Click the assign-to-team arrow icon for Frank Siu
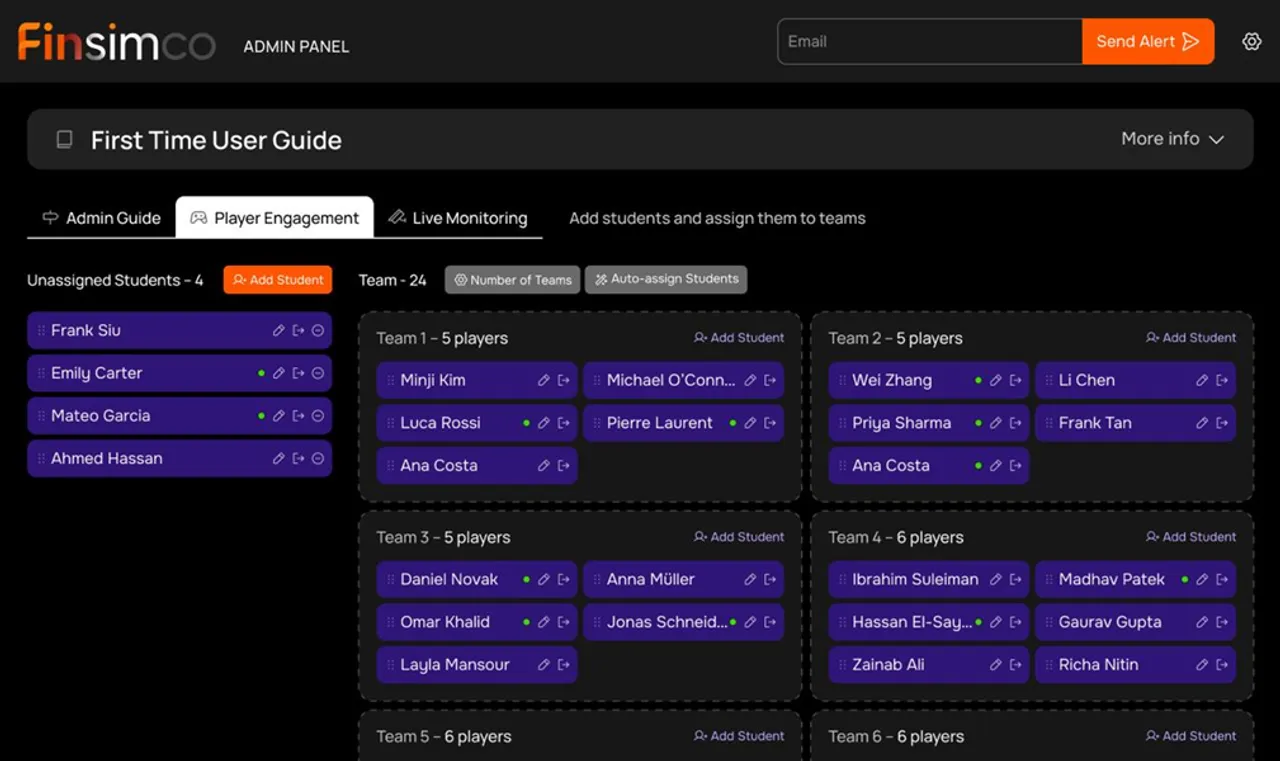Image resolution: width=1280 pixels, height=761 pixels. tap(298, 331)
